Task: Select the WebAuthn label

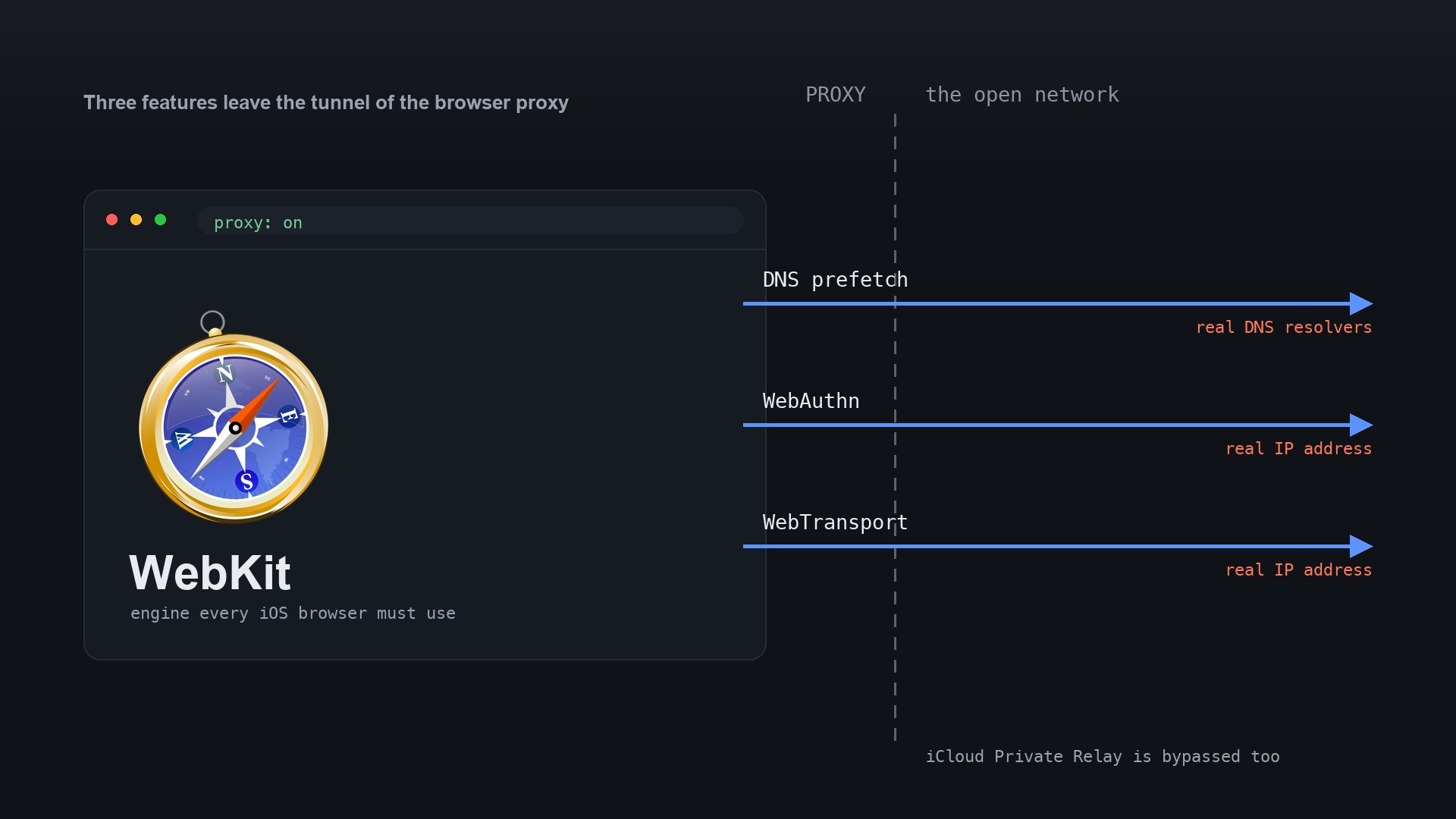Action: [x=811, y=401]
